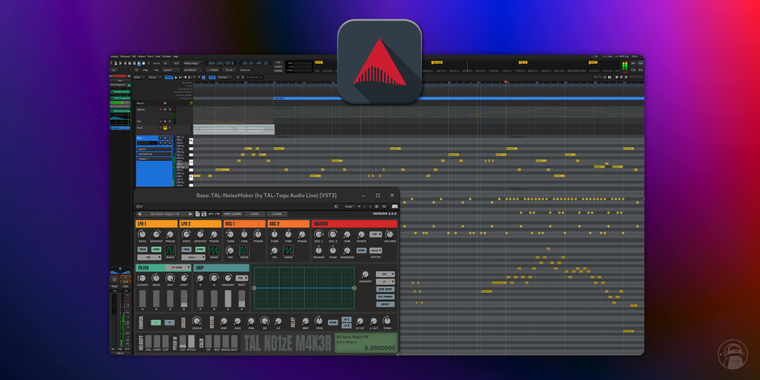Select the Grab mode hand tool

(x=176, y=77)
